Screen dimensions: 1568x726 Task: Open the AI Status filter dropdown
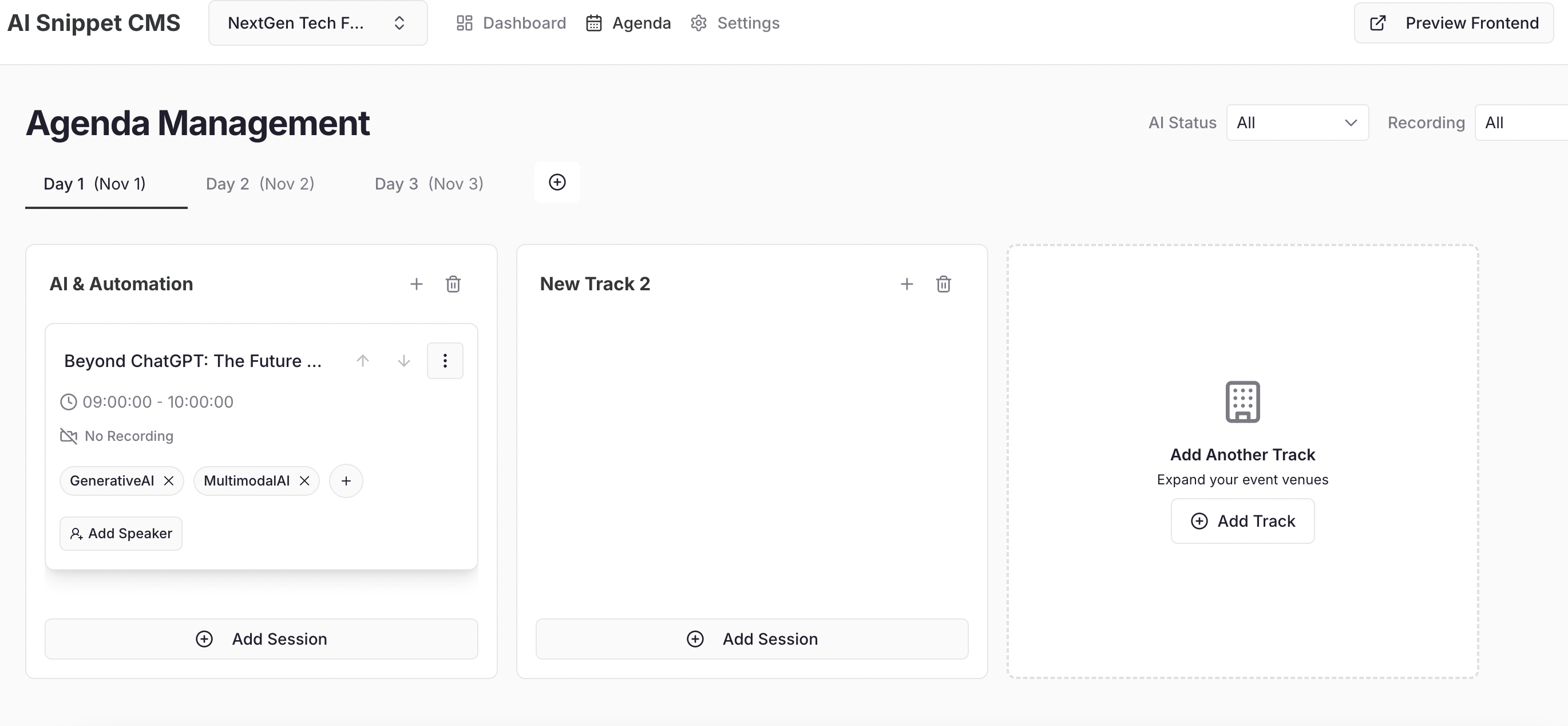(x=1297, y=123)
